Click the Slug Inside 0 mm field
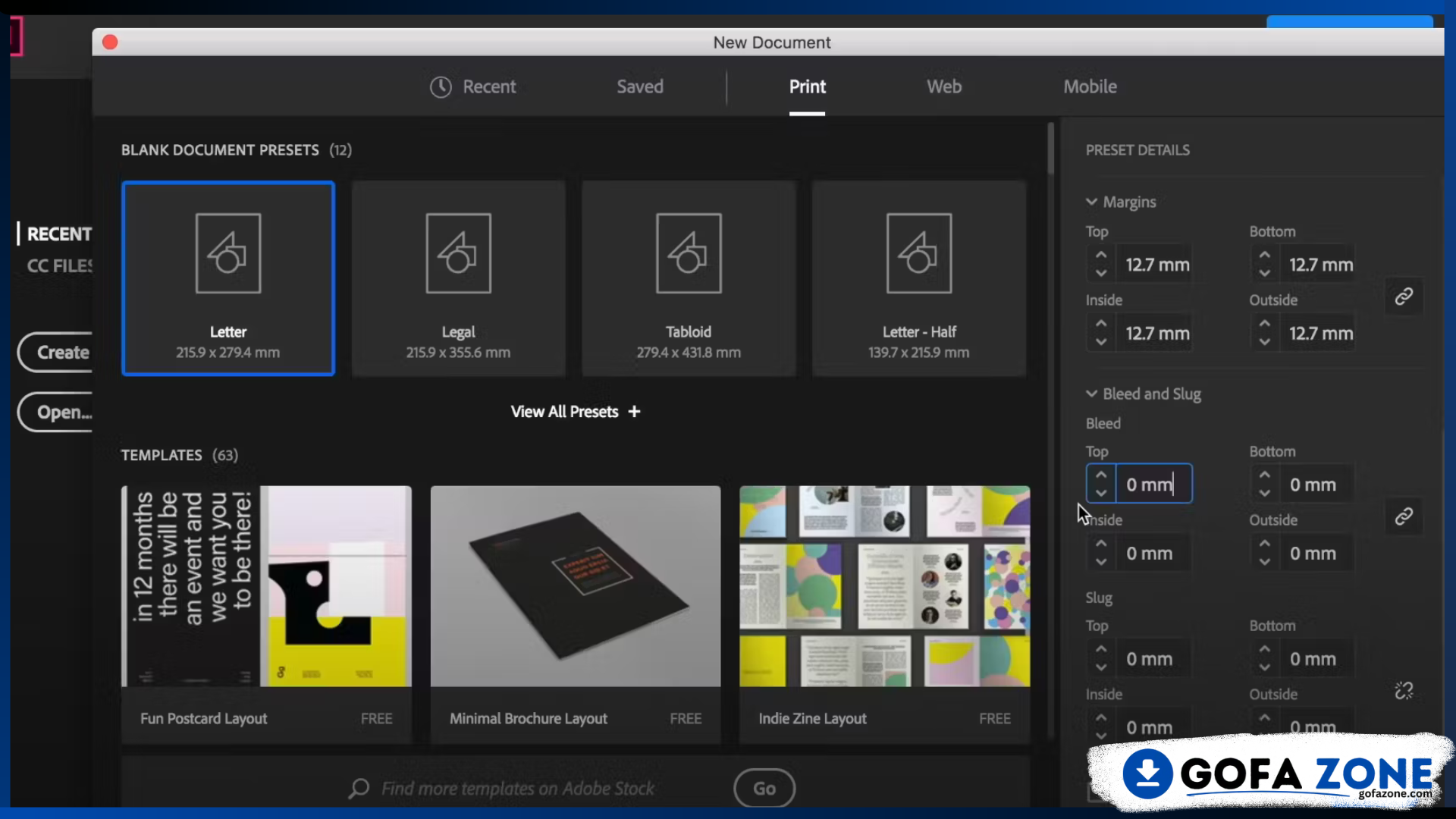 (1153, 726)
